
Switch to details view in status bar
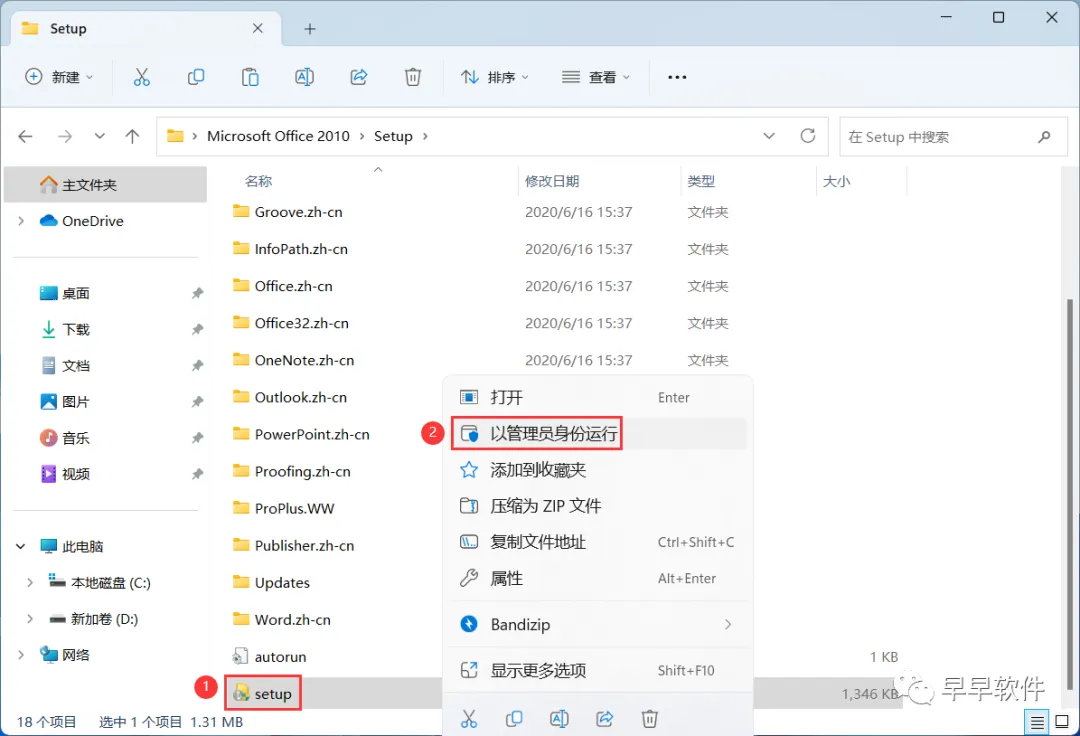coord(1037,722)
